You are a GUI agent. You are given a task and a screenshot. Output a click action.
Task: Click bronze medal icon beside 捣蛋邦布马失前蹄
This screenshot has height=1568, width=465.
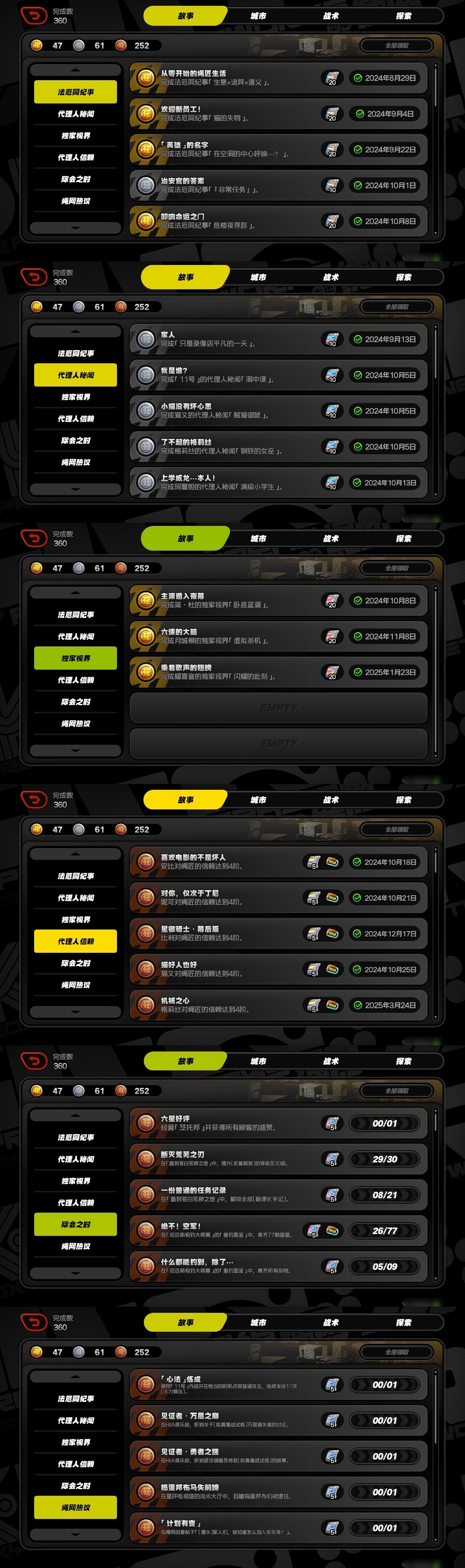point(146,1492)
